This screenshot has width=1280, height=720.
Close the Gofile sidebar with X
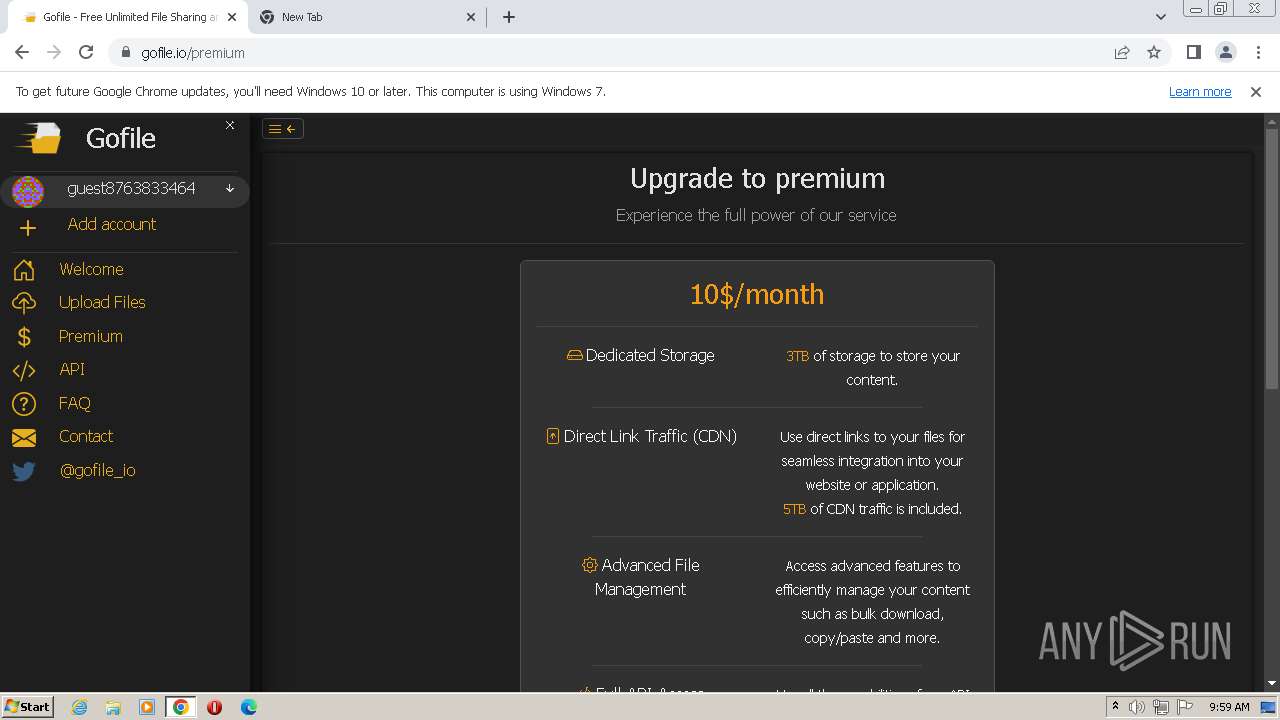point(230,125)
